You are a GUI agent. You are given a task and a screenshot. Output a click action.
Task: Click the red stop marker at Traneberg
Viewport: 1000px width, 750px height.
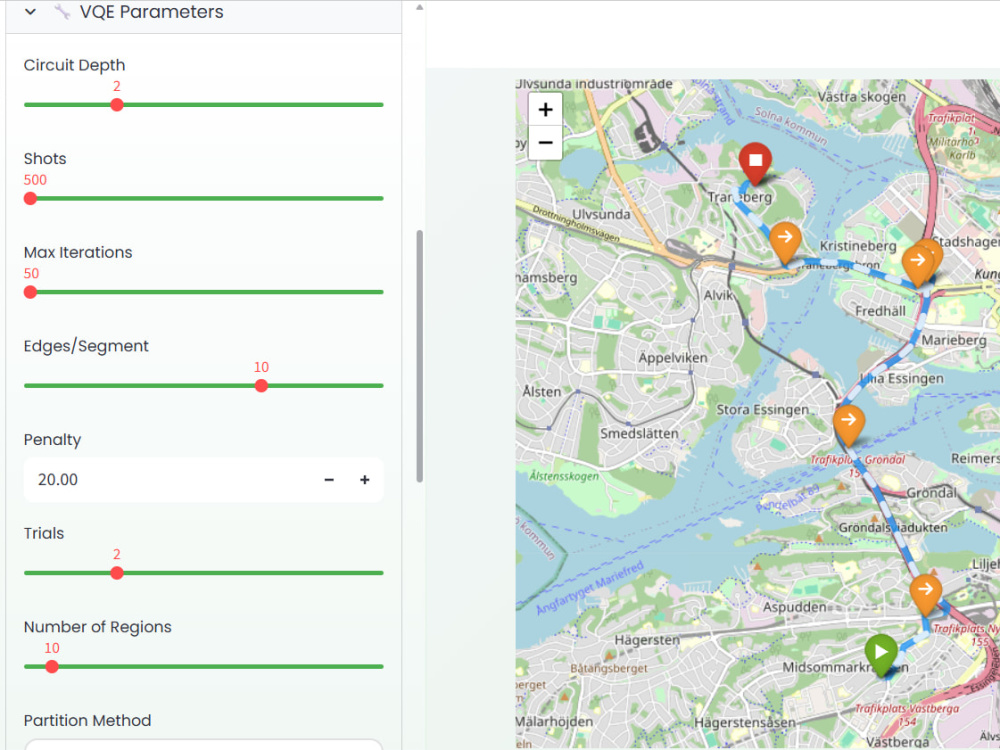click(755, 163)
